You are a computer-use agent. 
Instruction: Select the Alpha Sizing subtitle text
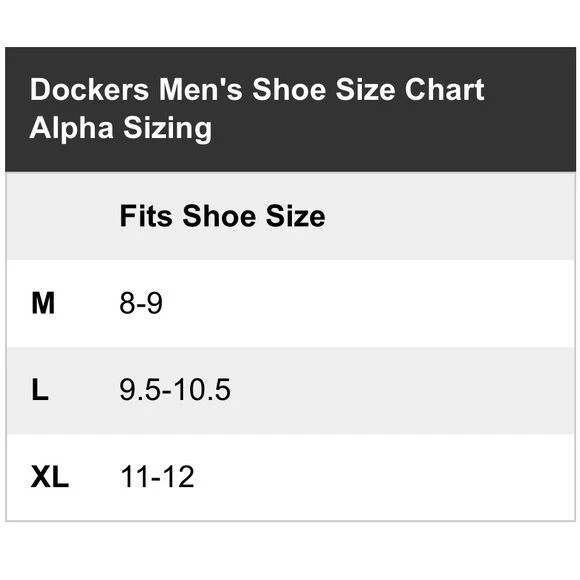(x=121, y=128)
